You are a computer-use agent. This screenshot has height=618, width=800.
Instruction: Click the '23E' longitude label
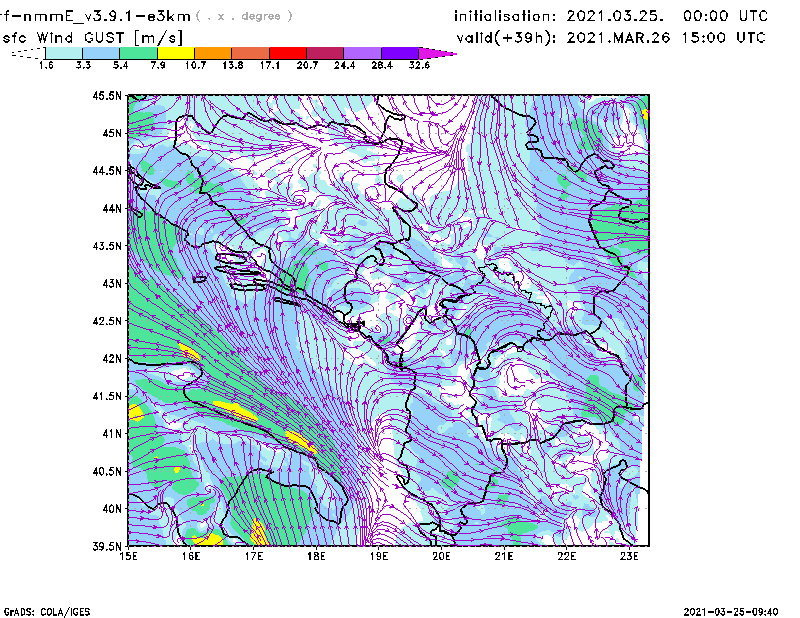pyautogui.click(x=629, y=556)
